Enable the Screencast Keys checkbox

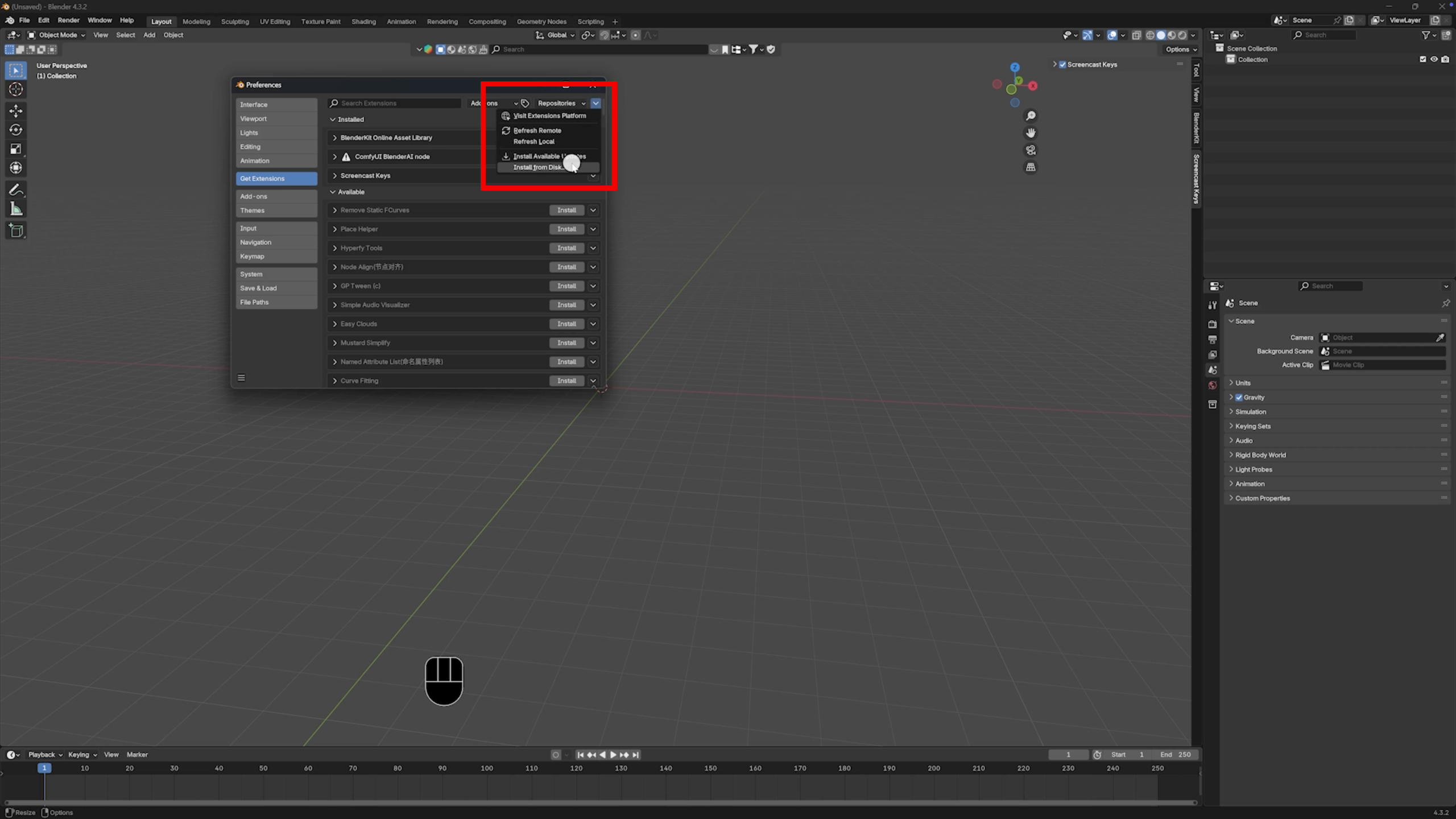click(1062, 64)
